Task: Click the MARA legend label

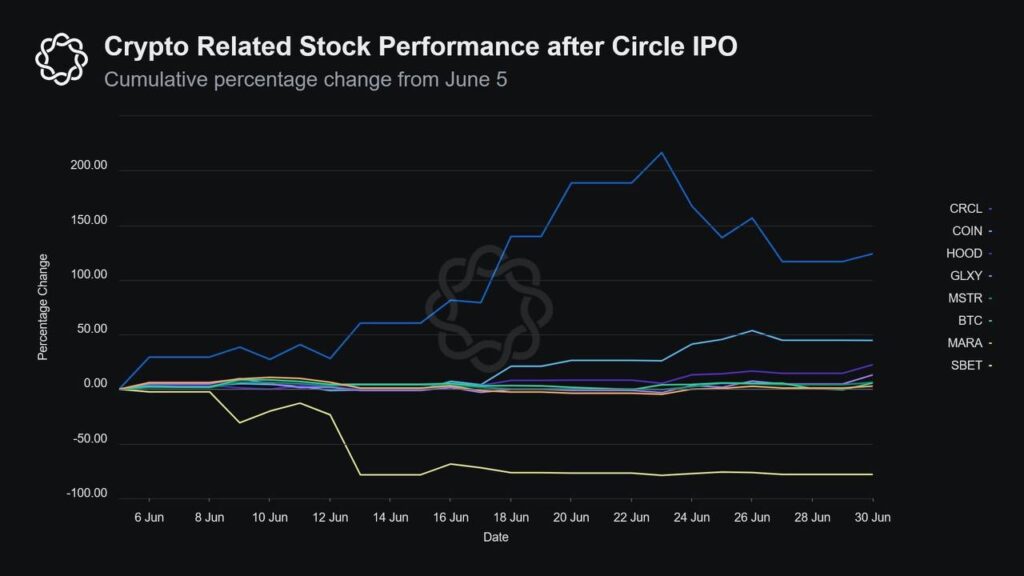Action: pos(966,343)
